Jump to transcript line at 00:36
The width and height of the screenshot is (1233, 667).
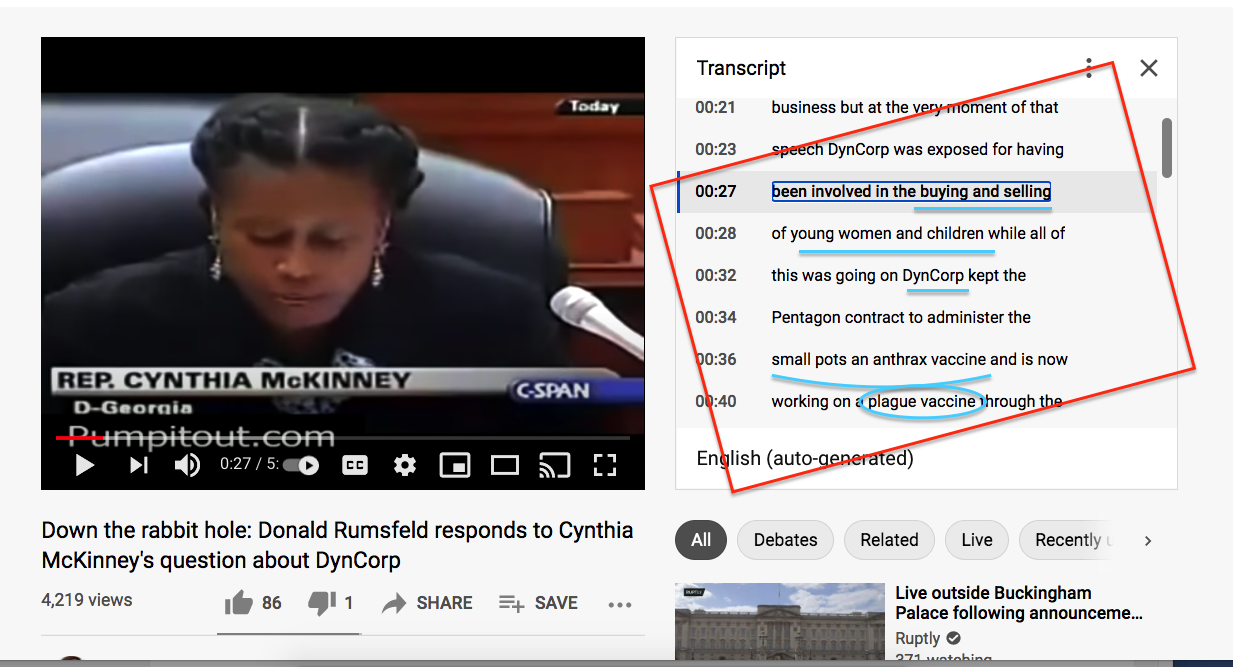[917, 360]
